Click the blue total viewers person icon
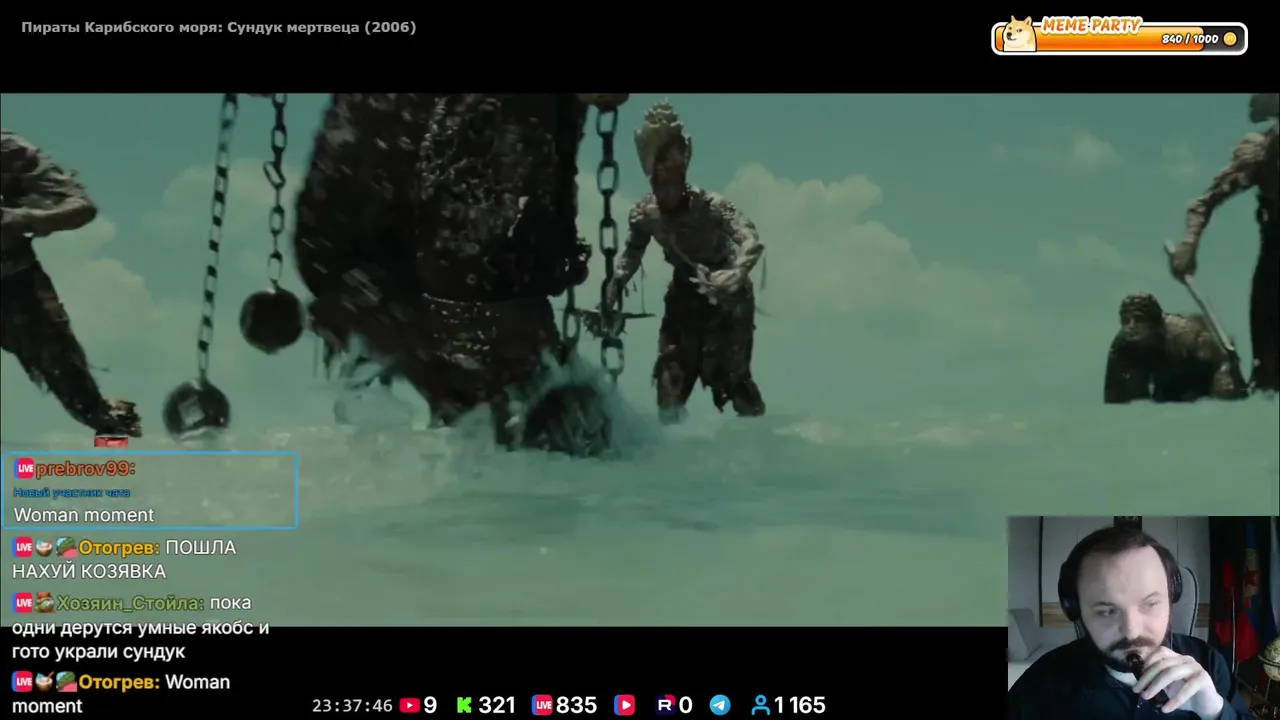Viewport: 1280px width, 720px height. [761, 706]
